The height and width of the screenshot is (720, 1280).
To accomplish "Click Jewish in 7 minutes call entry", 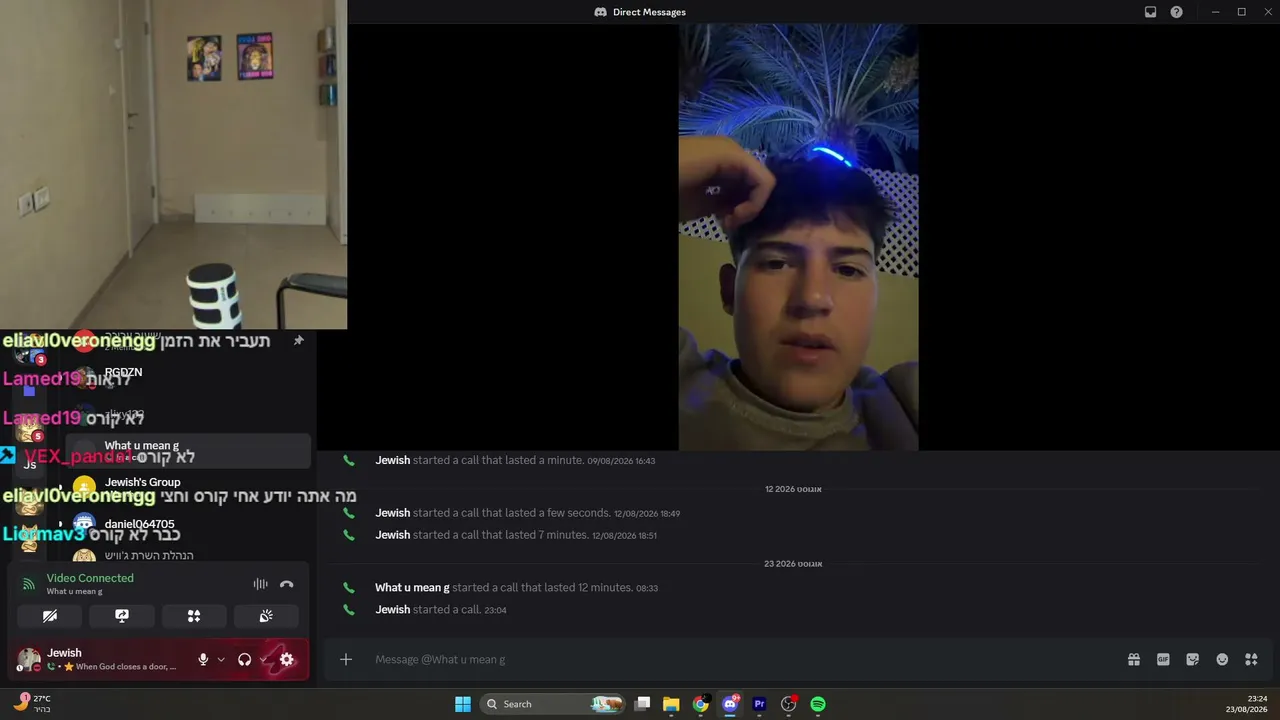I will pos(392,535).
